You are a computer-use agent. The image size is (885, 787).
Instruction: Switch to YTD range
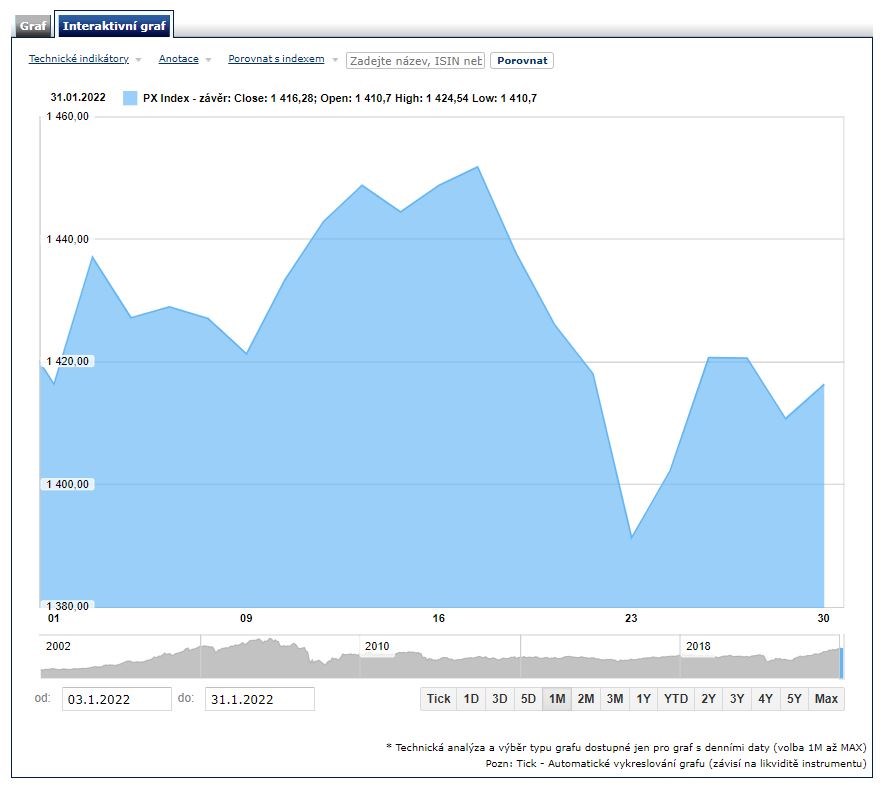click(676, 699)
